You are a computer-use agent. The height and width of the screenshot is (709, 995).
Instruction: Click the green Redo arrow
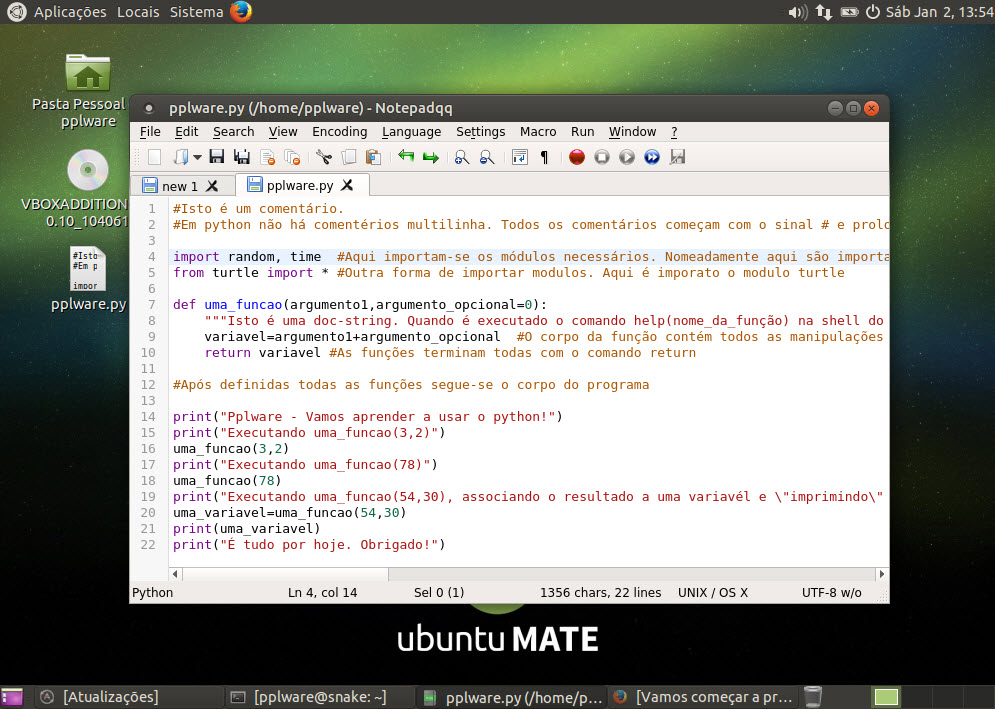click(431, 157)
